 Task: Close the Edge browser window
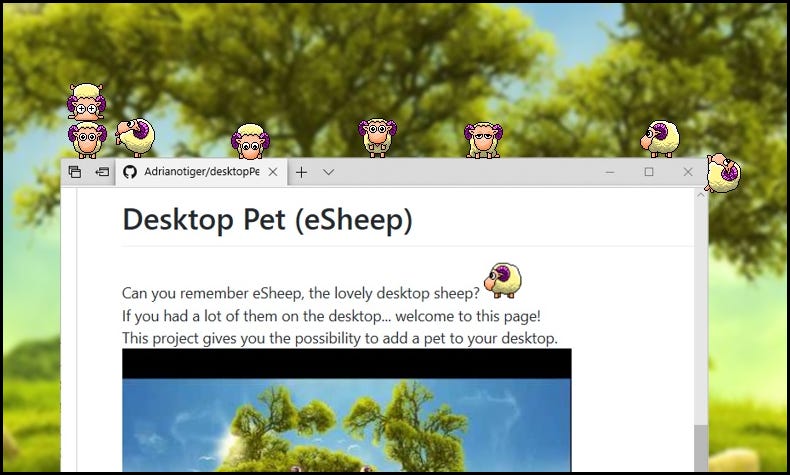[x=688, y=172]
